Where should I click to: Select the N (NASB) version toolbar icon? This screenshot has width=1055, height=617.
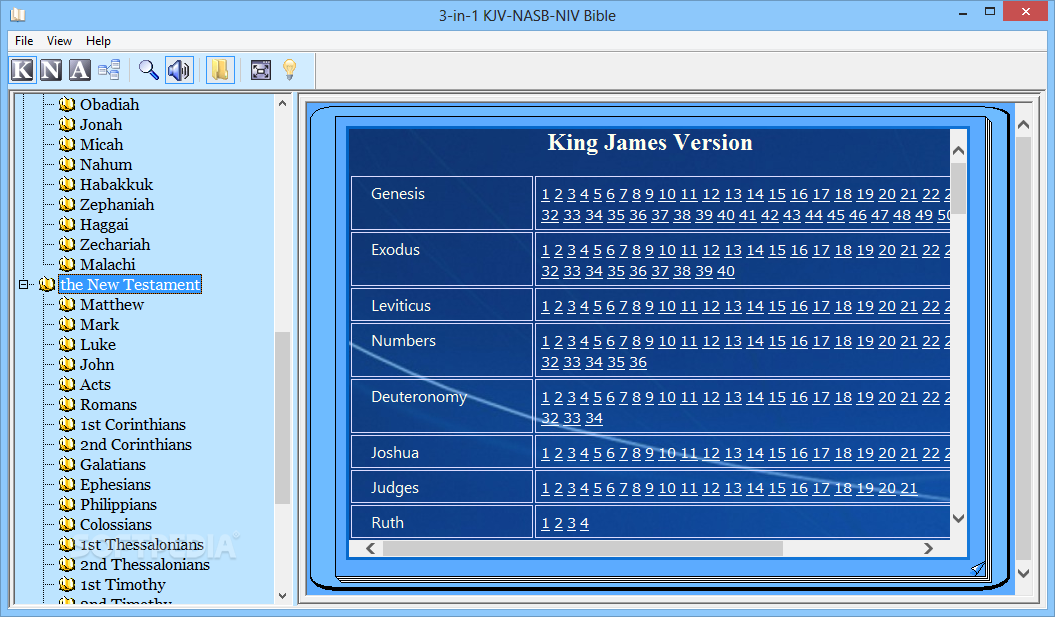pyautogui.click(x=51, y=70)
